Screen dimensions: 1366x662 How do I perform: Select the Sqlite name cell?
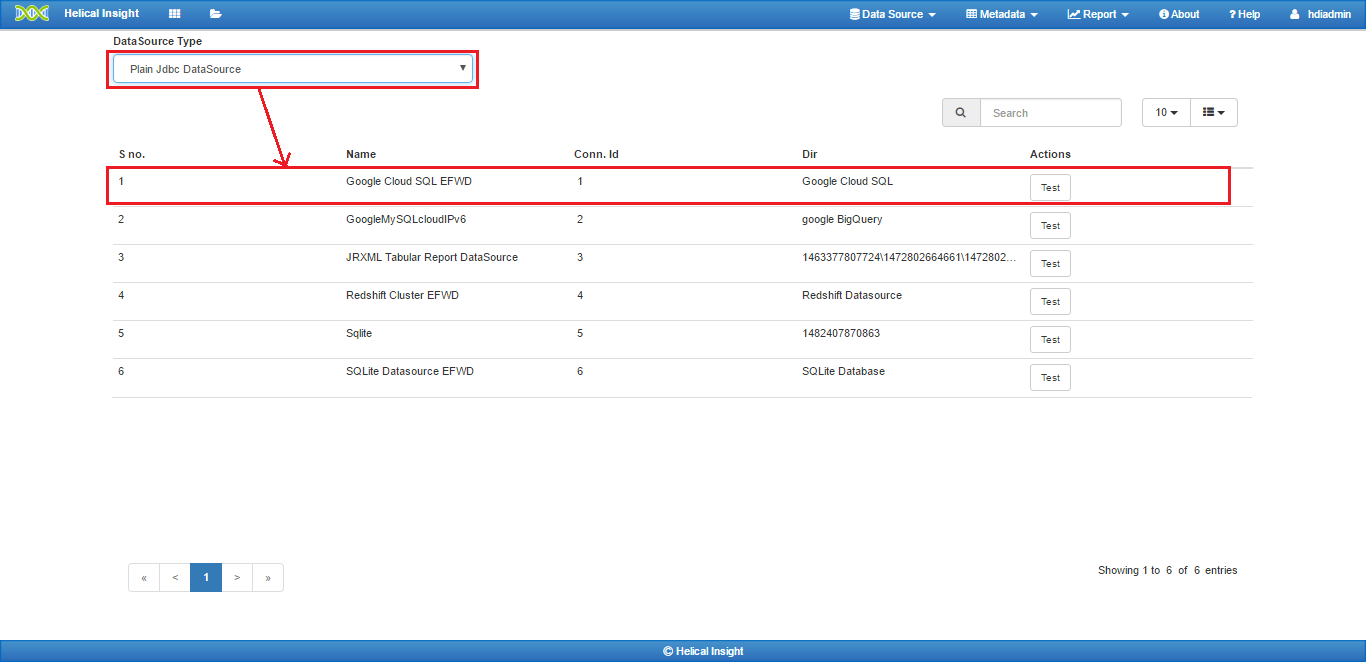[359, 333]
